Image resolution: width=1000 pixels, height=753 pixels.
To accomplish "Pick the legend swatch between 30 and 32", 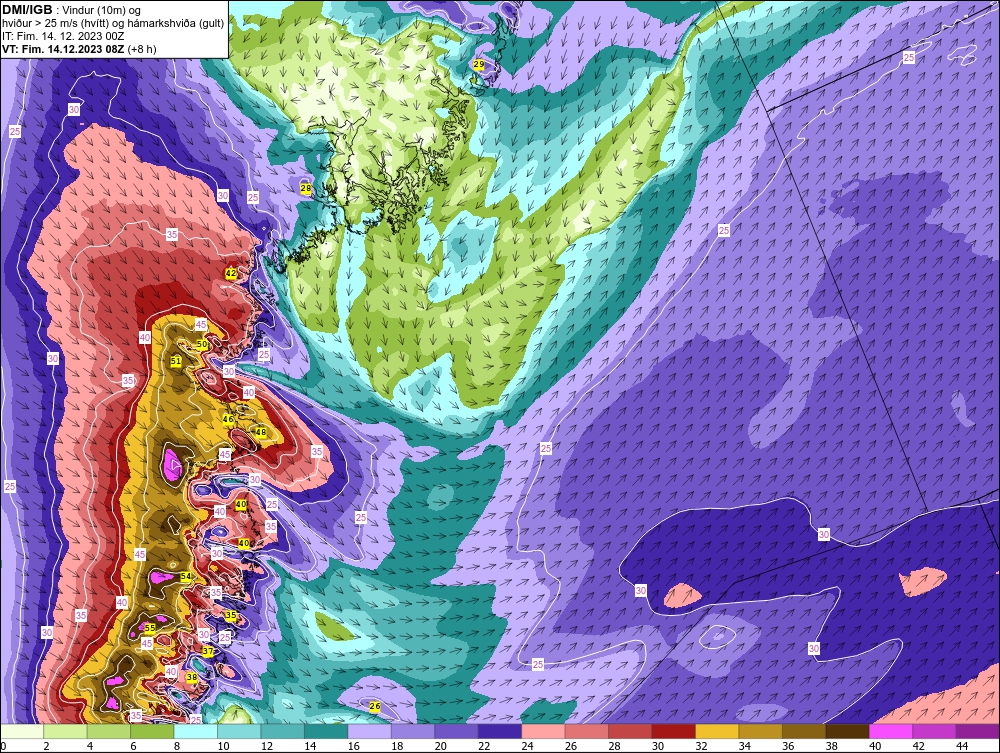I will click(673, 731).
